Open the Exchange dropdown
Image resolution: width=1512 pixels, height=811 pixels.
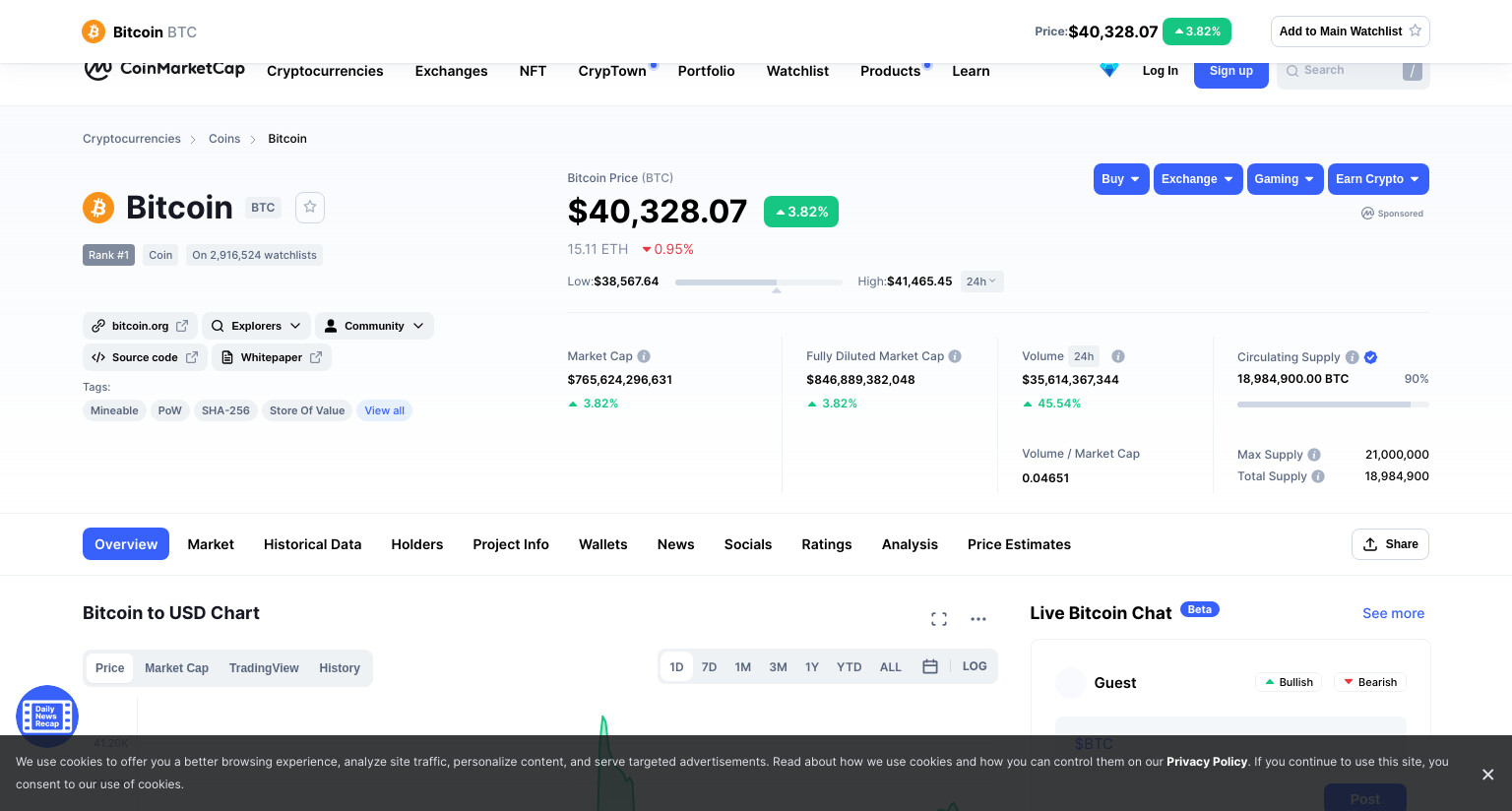1198,179
